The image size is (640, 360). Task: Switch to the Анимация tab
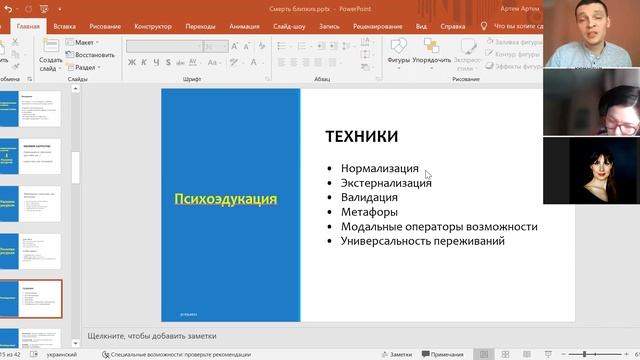point(244,26)
